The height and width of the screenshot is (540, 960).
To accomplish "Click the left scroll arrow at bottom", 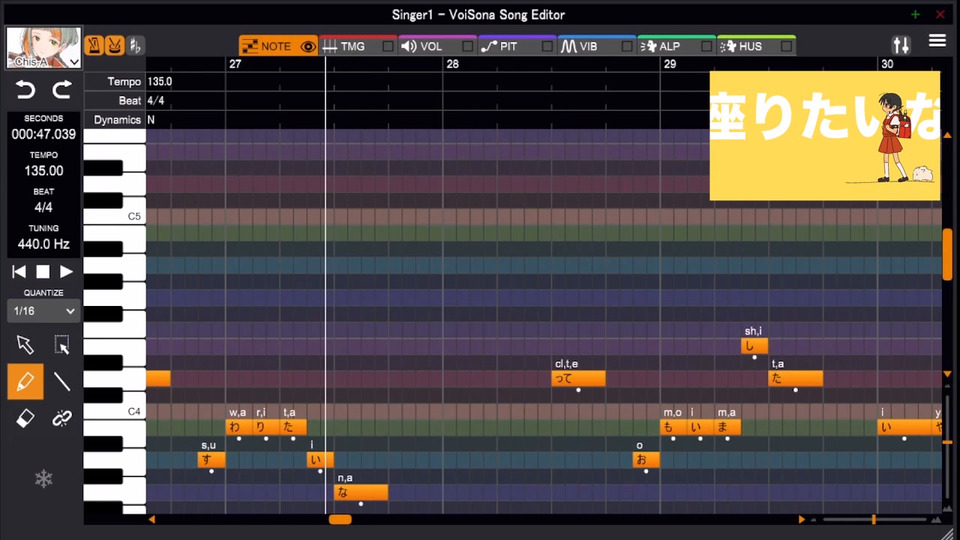I will (x=151, y=519).
